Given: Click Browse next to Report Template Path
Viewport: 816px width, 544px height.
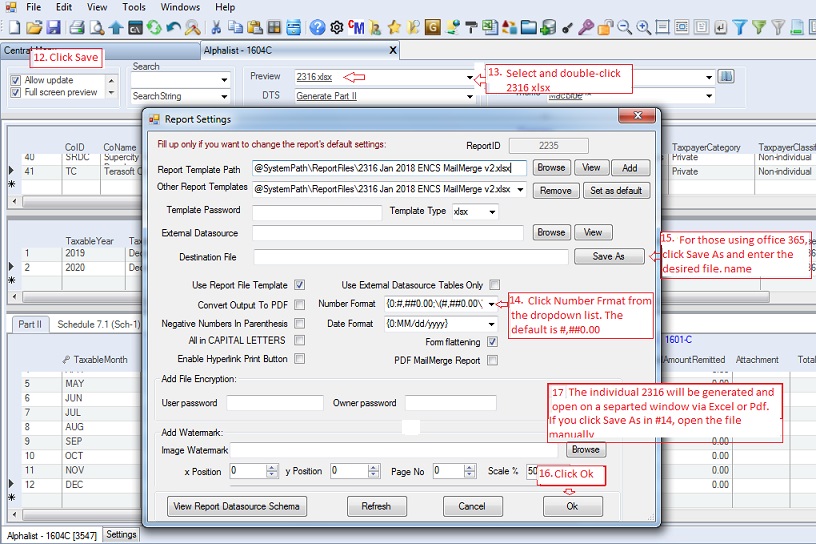Looking at the screenshot, I should point(551,168).
